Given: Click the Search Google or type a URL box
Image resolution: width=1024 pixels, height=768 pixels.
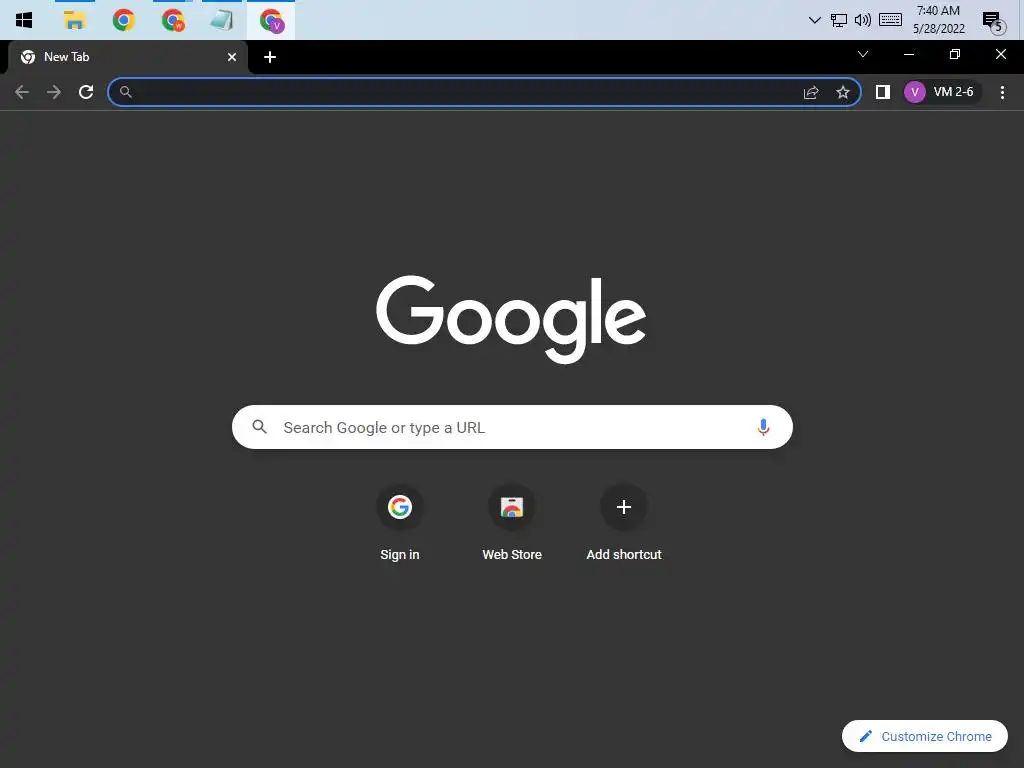Looking at the screenshot, I should tap(512, 427).
